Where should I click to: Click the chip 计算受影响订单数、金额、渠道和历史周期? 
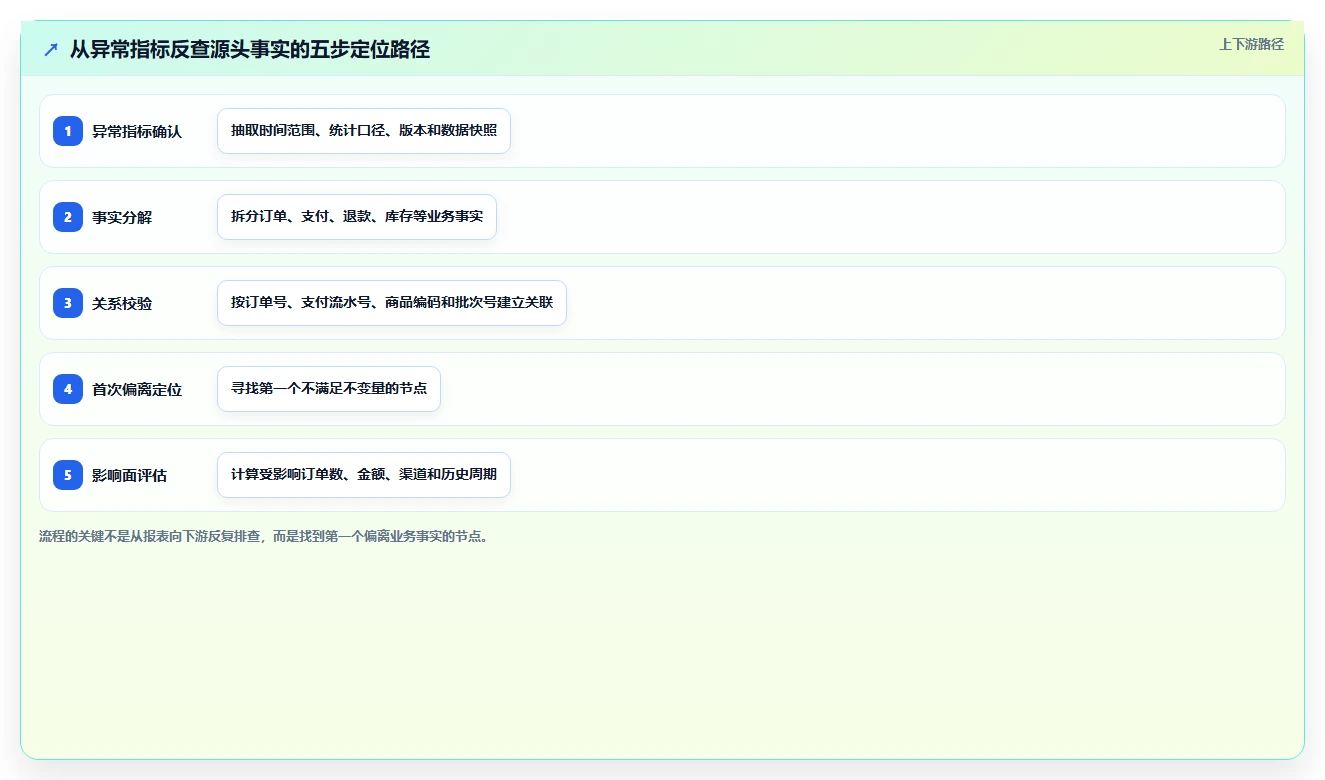click(x=364, y=475)
